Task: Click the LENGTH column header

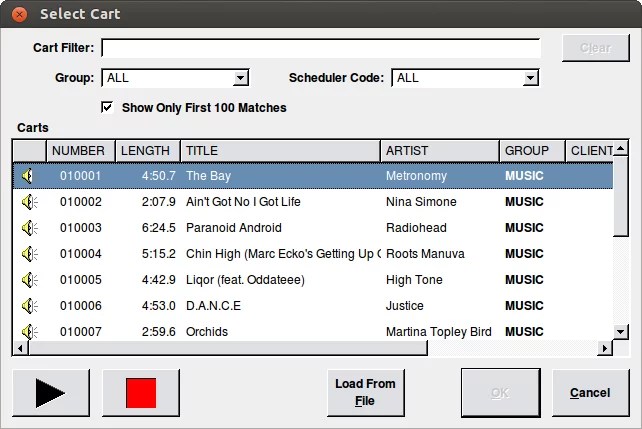Action: click(146, 151)
